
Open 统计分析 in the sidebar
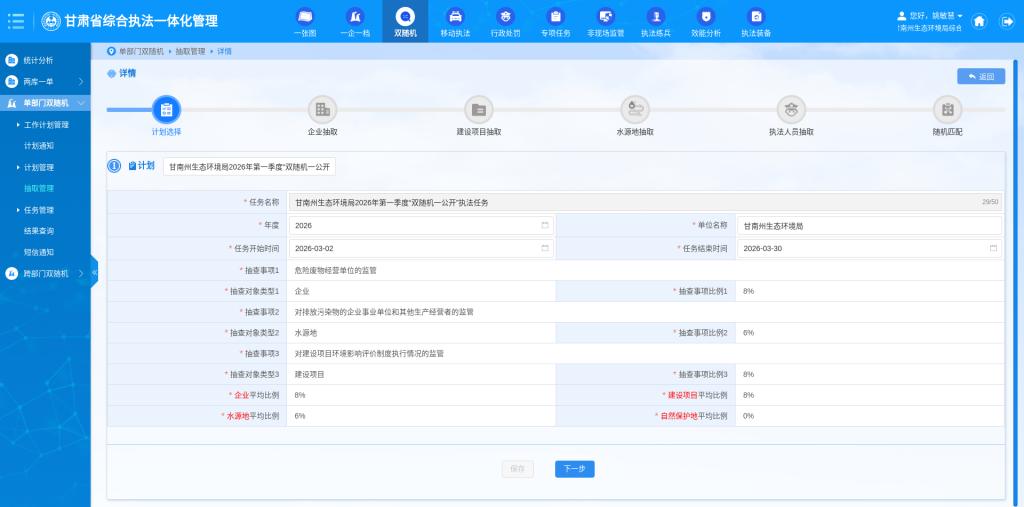click(x=39, y=60)
